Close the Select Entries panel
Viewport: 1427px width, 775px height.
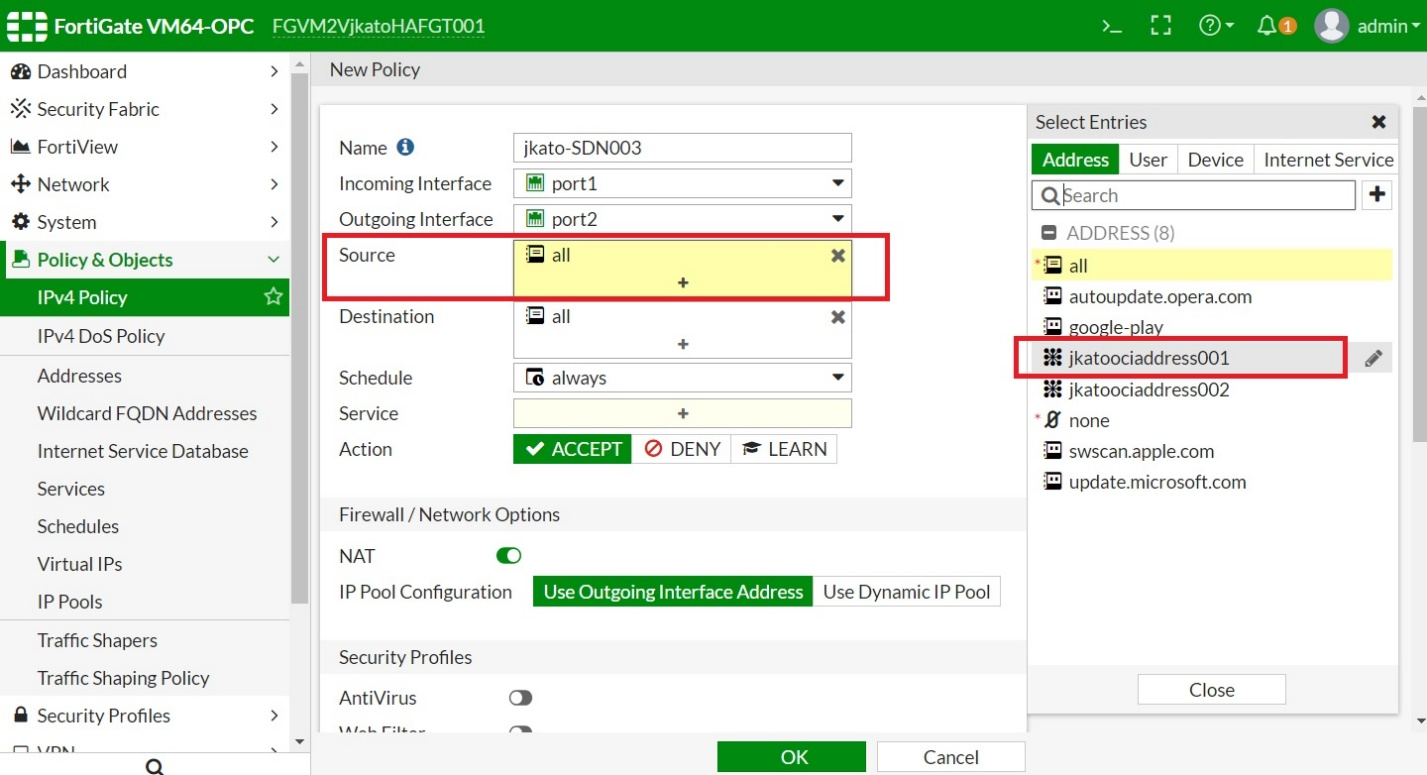click(1378, 121)
